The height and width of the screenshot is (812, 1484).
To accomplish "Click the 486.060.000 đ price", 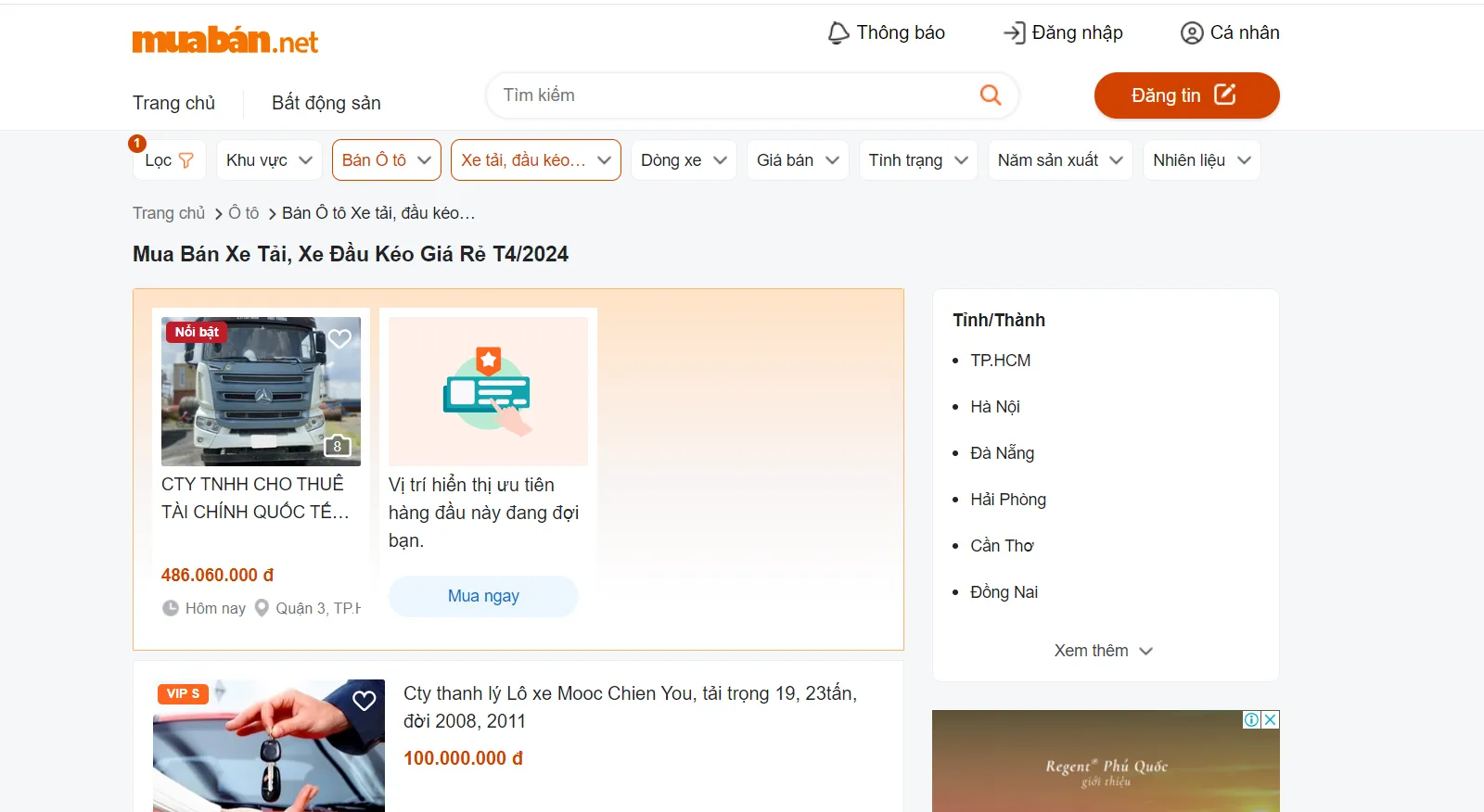I will [x=217, y=575].
